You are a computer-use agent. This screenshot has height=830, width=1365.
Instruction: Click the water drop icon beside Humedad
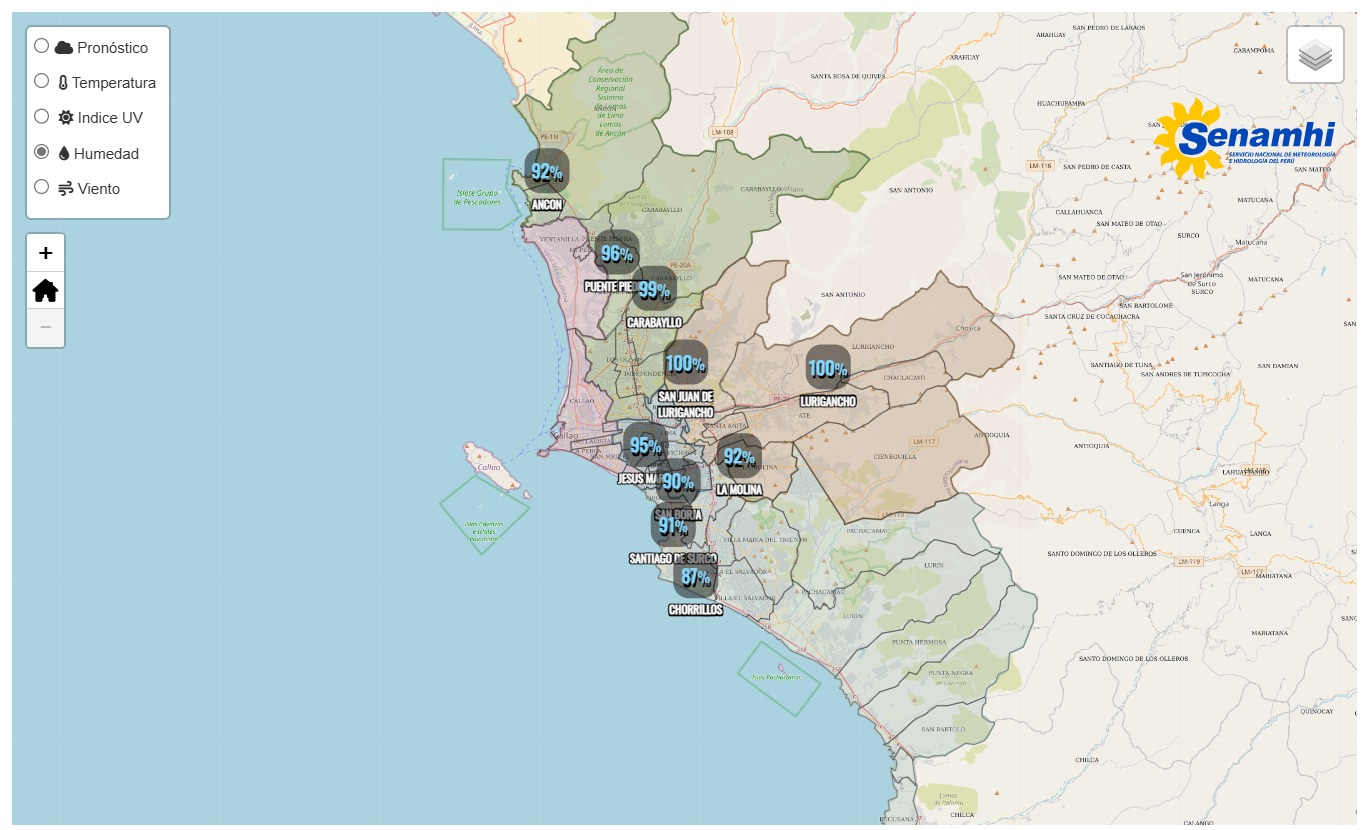point(64,153)
